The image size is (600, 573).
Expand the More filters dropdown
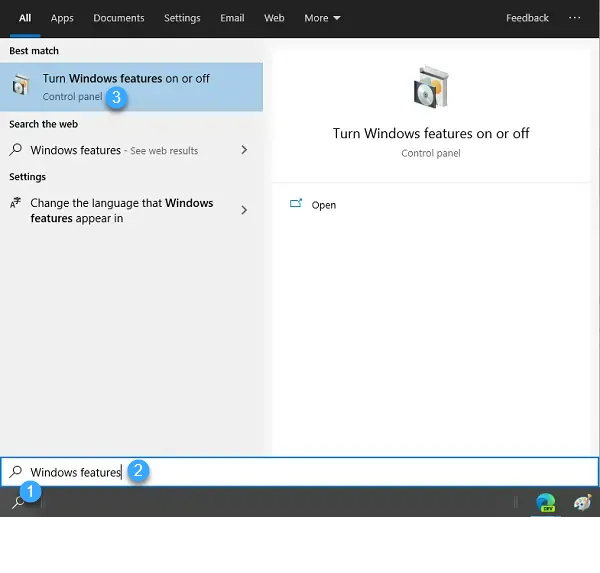point(322,18)
